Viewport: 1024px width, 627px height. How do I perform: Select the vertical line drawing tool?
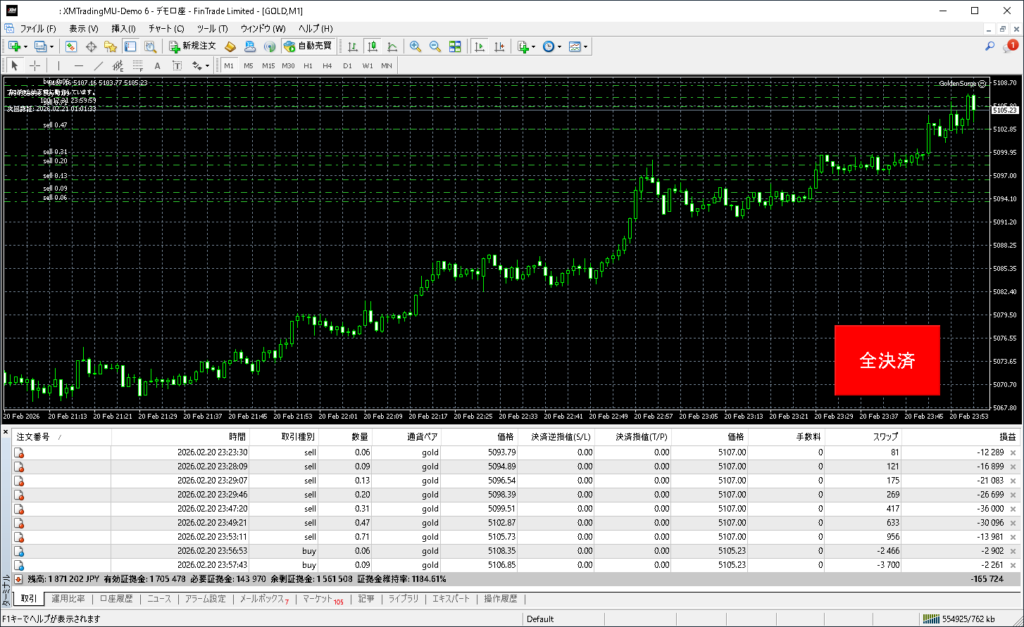(58, 66)
